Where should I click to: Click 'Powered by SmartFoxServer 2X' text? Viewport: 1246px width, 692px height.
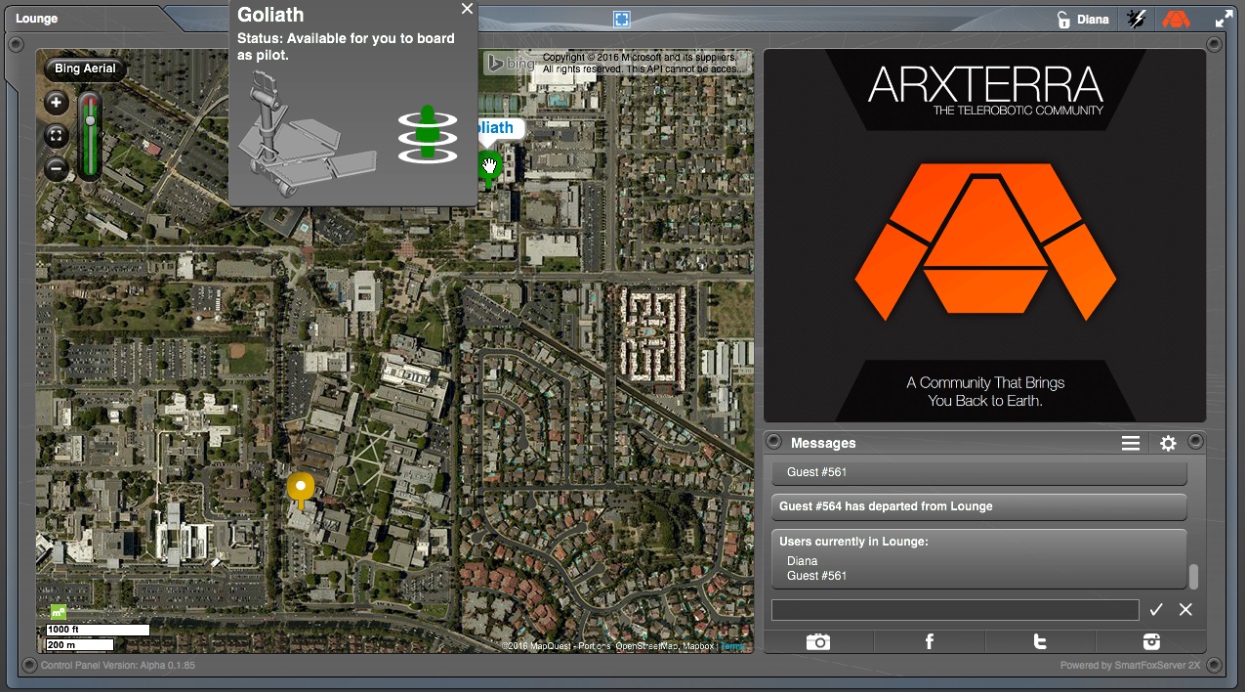click(1130, 666)
